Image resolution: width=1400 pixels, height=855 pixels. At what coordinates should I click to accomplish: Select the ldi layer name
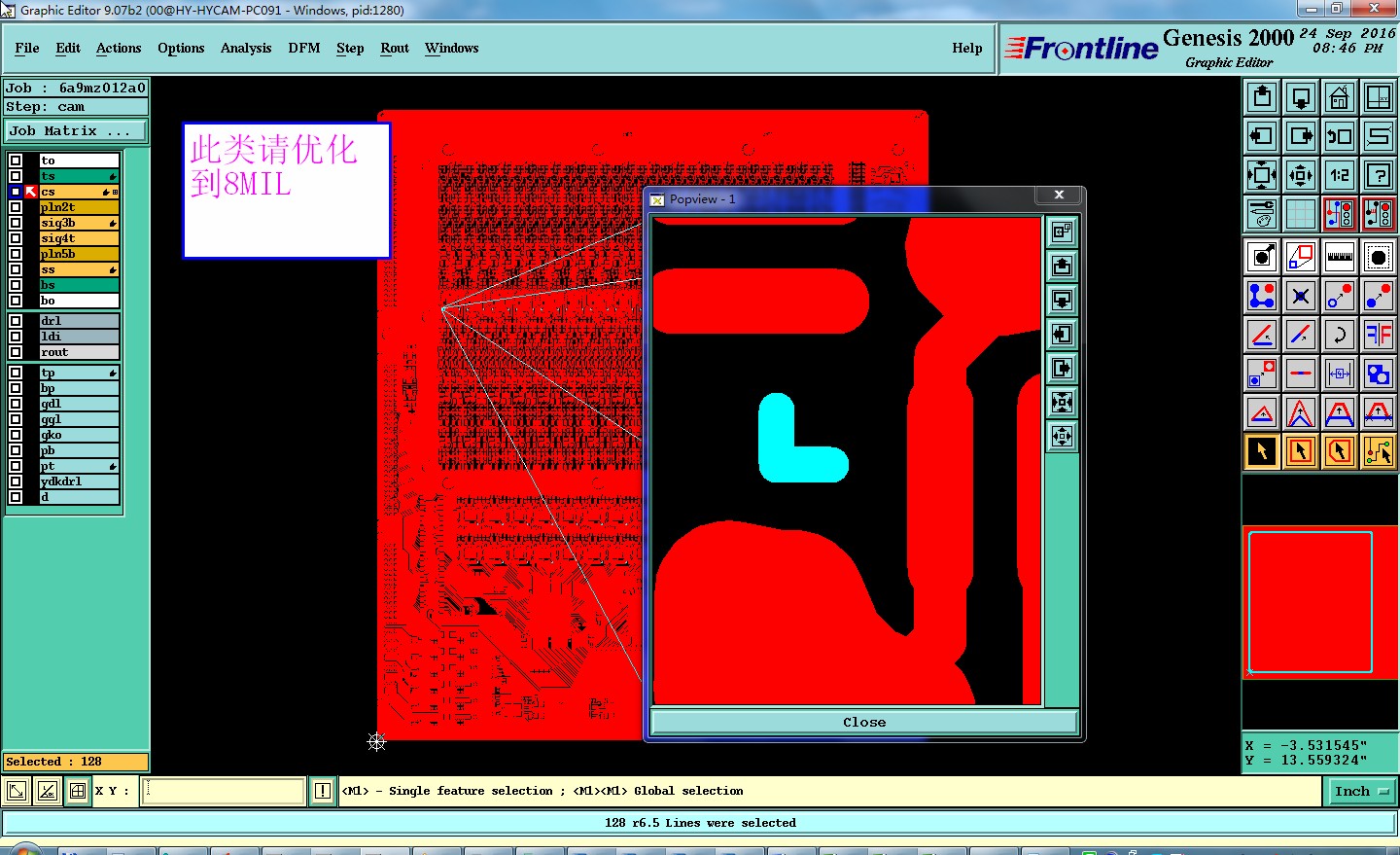click(79, 337)
